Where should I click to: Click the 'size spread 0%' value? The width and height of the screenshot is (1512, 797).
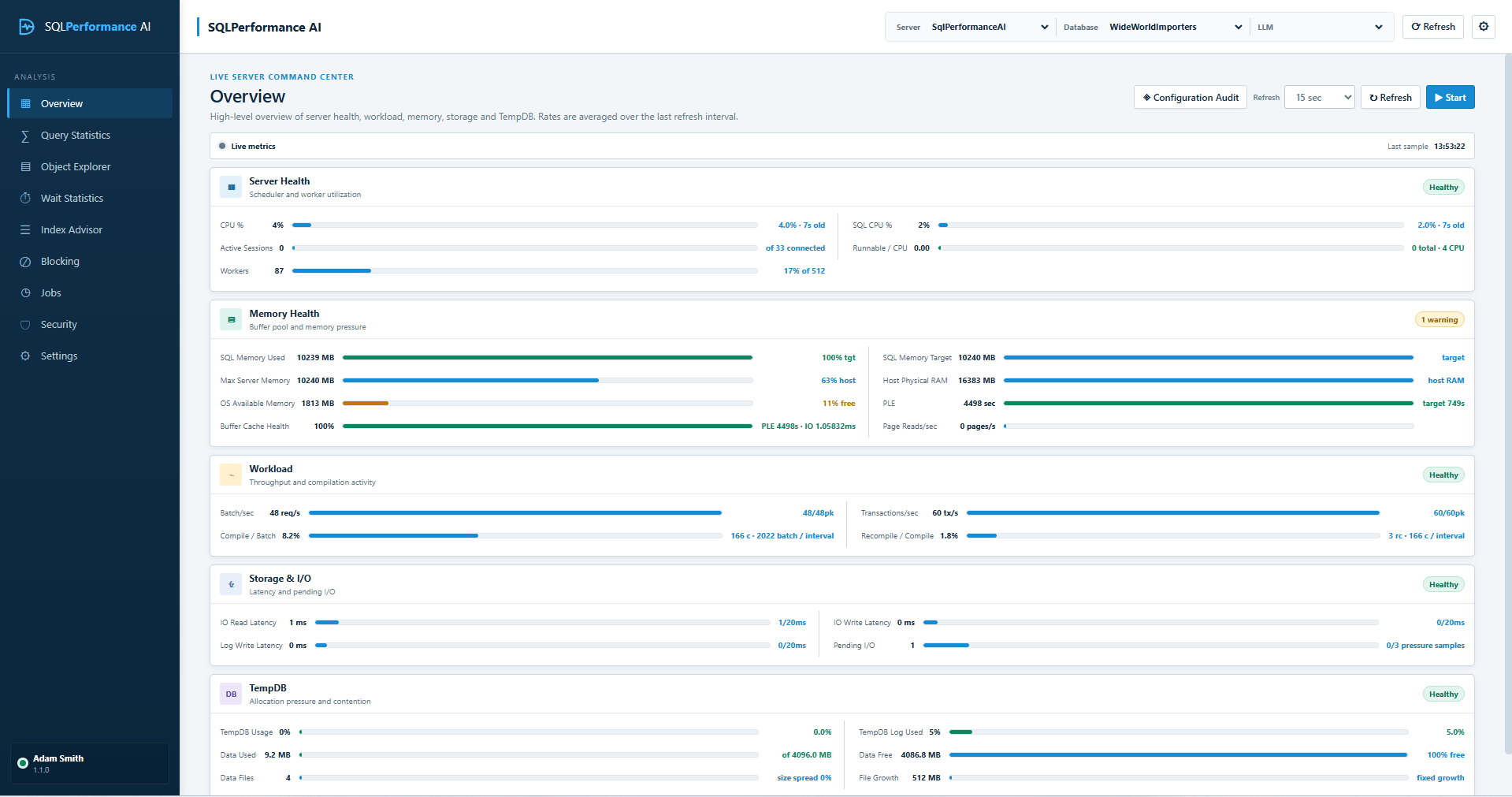pos(804,778)
